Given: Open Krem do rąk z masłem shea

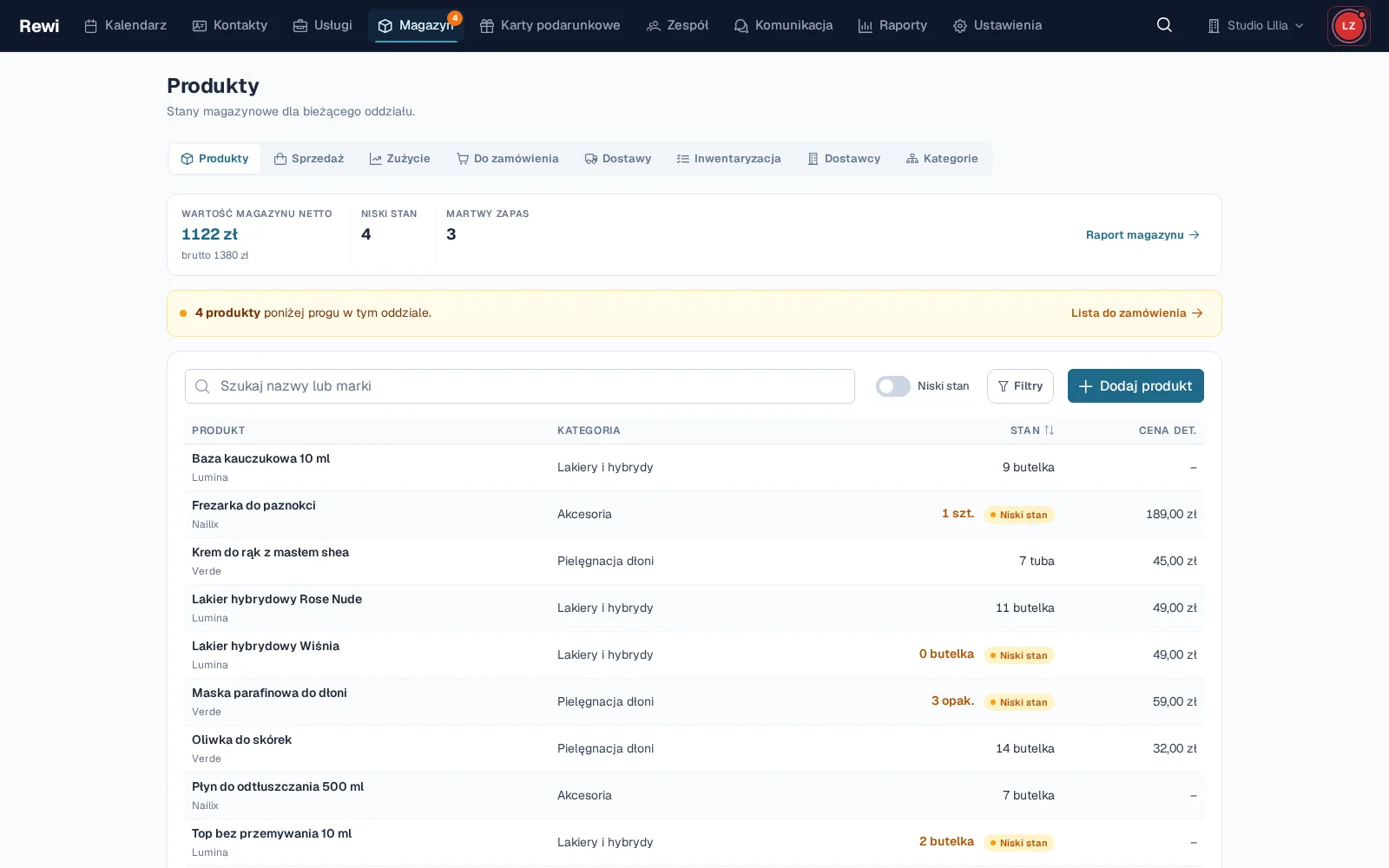Looking at the screenshot, I should tap(694, 561).
